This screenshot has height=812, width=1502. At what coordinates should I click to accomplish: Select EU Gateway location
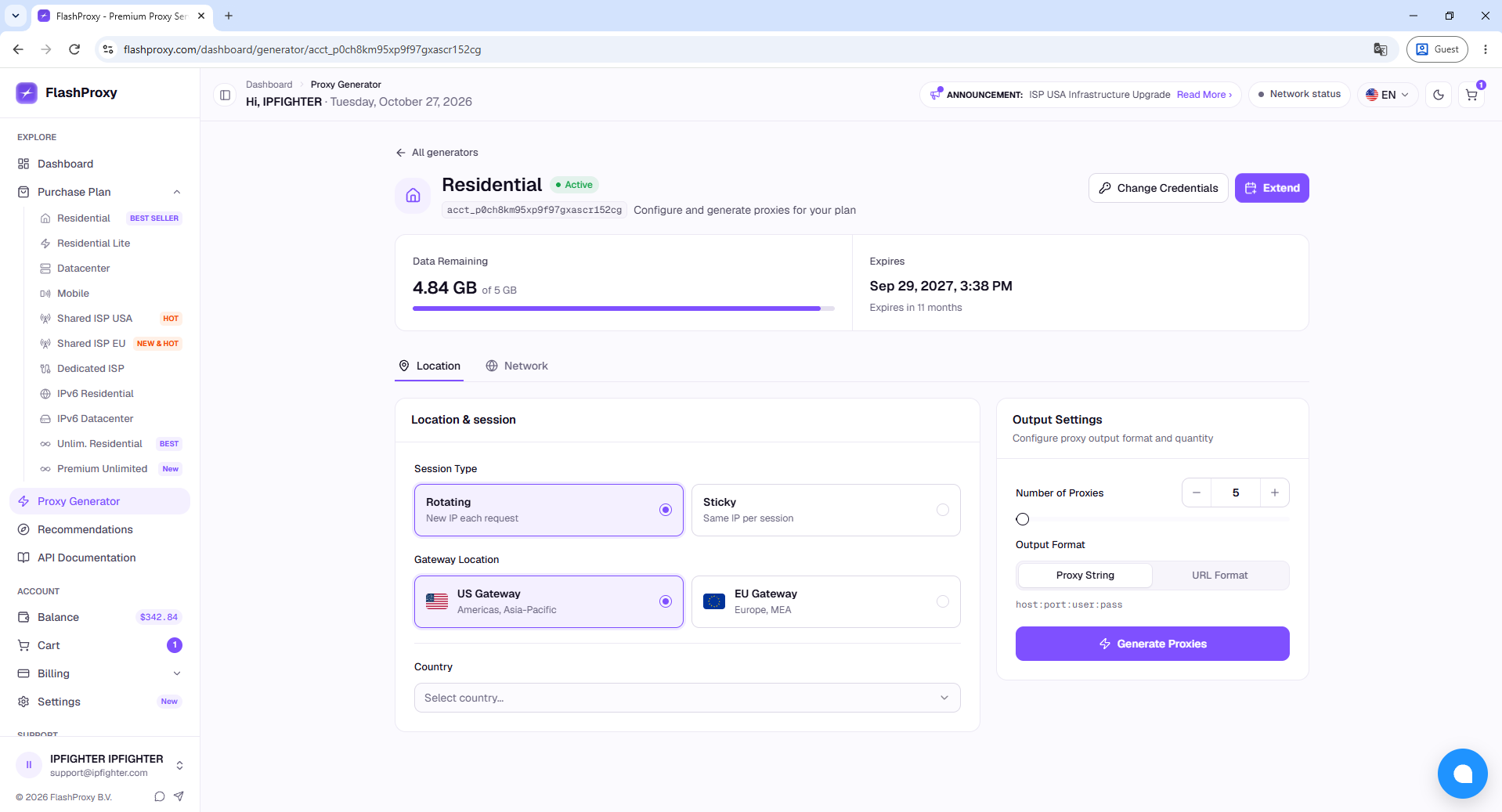coord(826,601)
